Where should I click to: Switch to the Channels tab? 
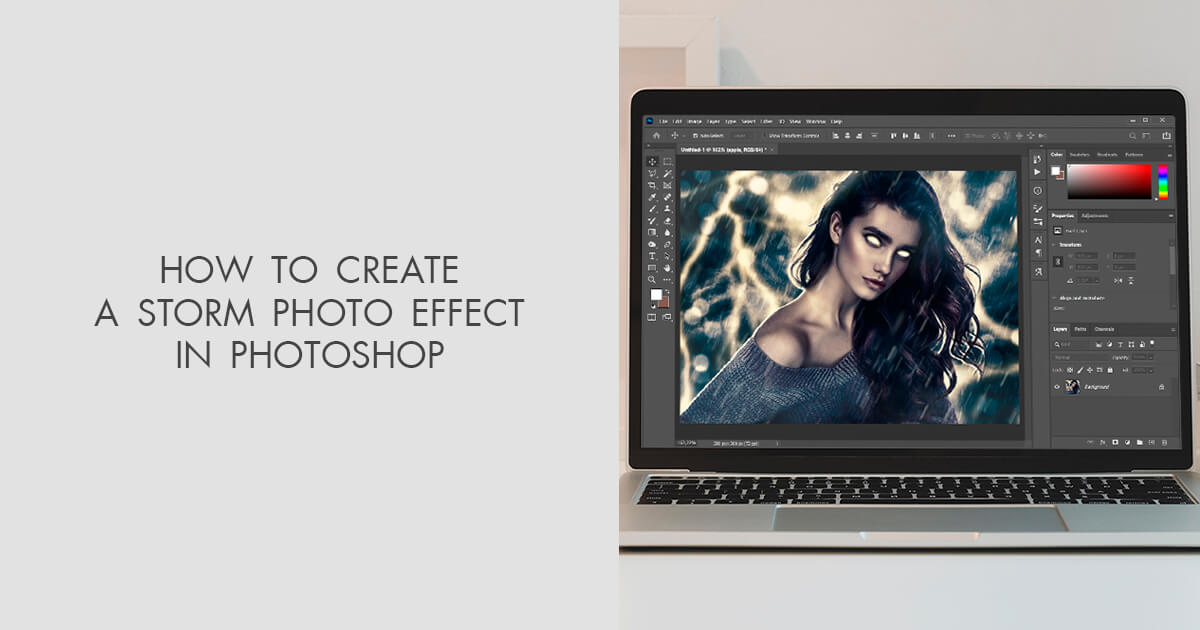(x=1104, y=329)
